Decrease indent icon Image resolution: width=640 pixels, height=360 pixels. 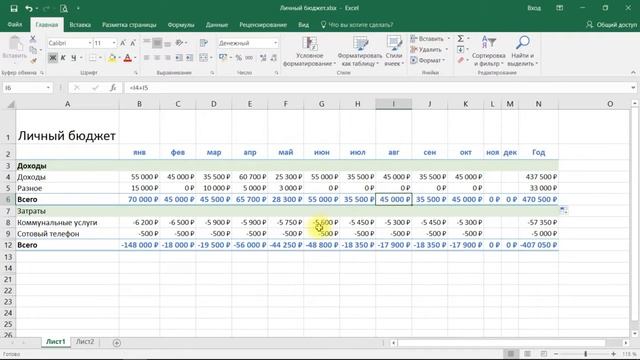pyautogui.click(x=179, y=58)
